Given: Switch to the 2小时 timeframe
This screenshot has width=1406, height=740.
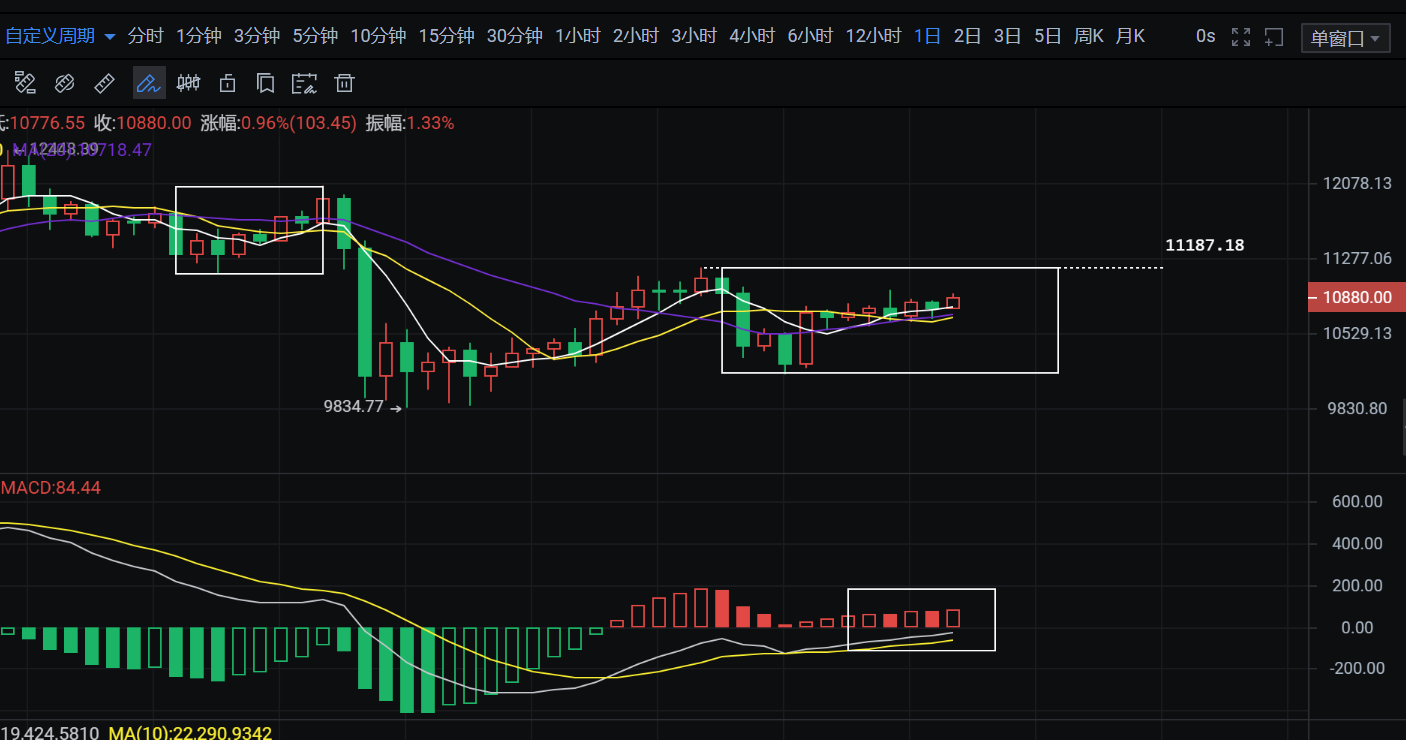Looking at the screenshot, I should (x=635, y=36).
